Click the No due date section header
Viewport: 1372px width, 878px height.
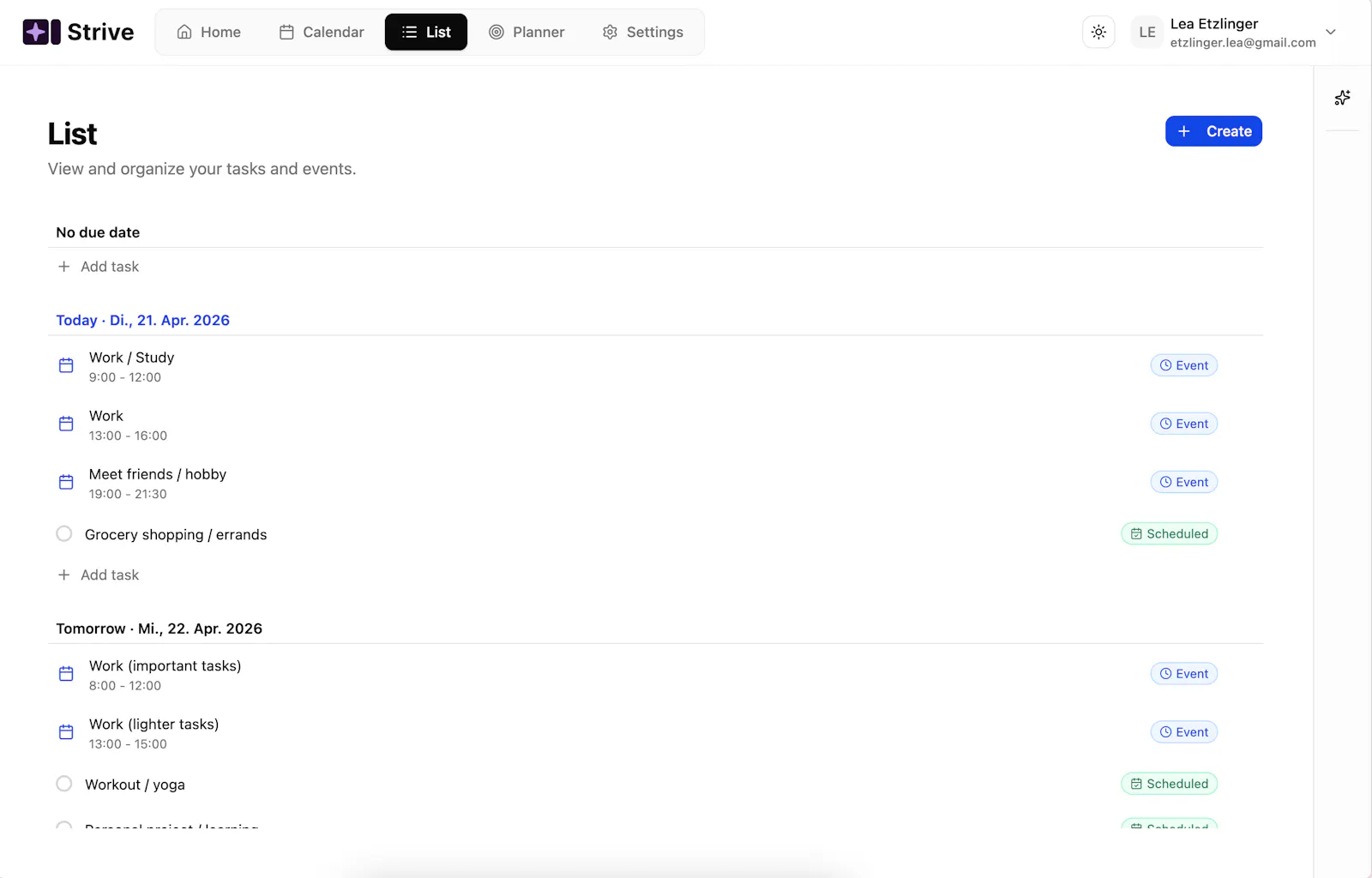pos(98,232)
